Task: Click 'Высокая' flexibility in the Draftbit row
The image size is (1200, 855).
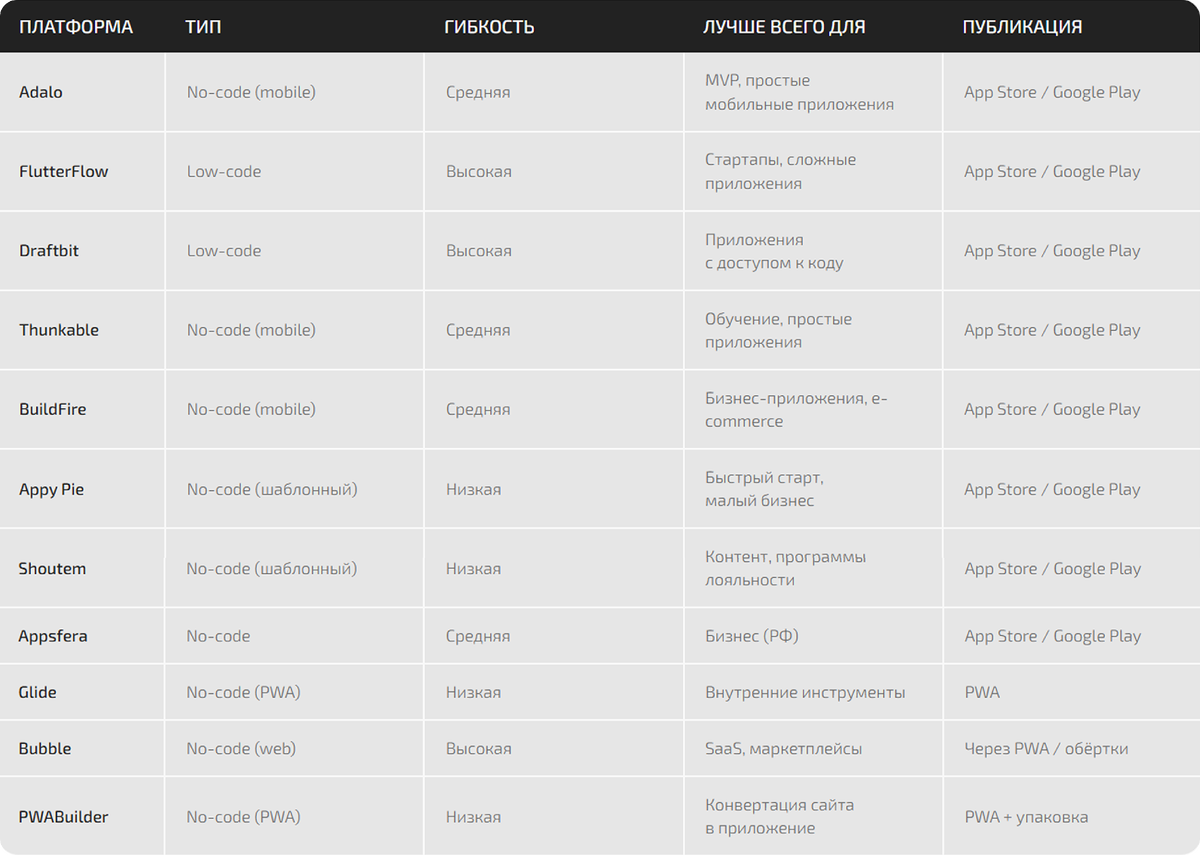Action: [x=479, y=251]
